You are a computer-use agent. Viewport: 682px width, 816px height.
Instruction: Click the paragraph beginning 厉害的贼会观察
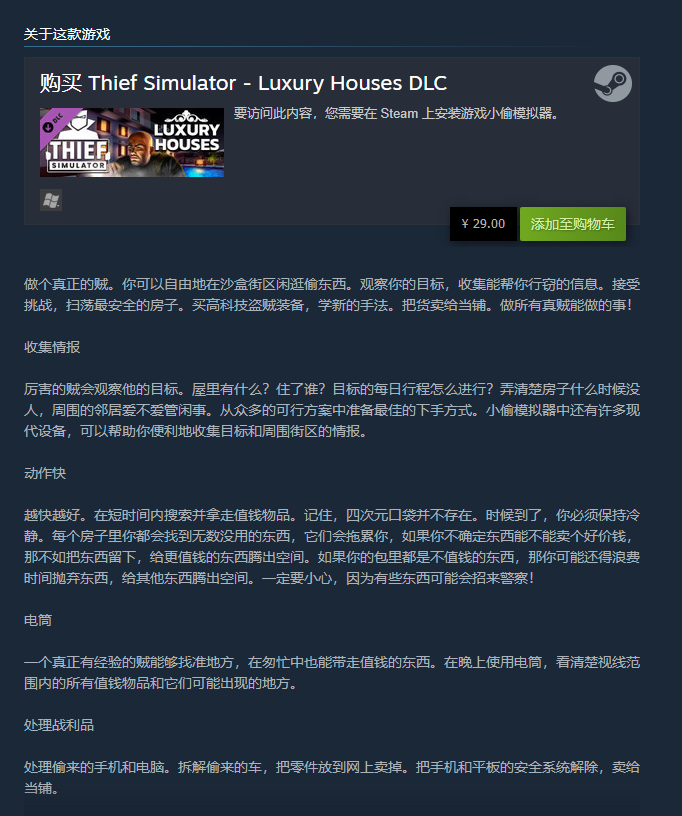point(332,410)
